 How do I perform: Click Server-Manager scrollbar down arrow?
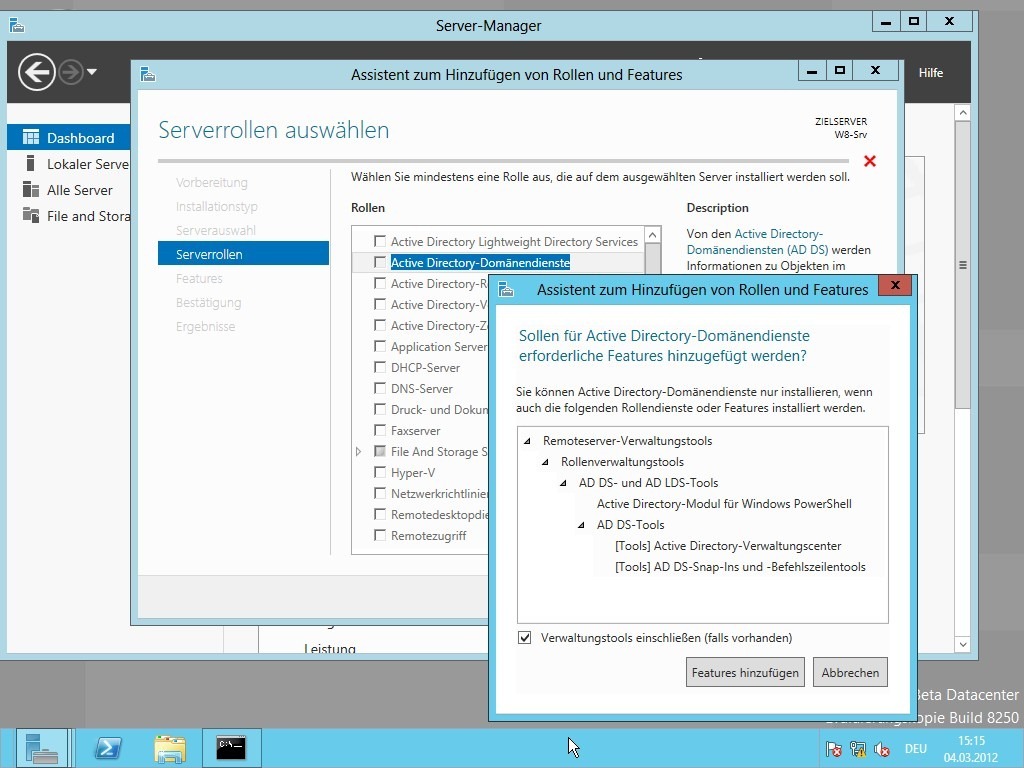point(963,645)
